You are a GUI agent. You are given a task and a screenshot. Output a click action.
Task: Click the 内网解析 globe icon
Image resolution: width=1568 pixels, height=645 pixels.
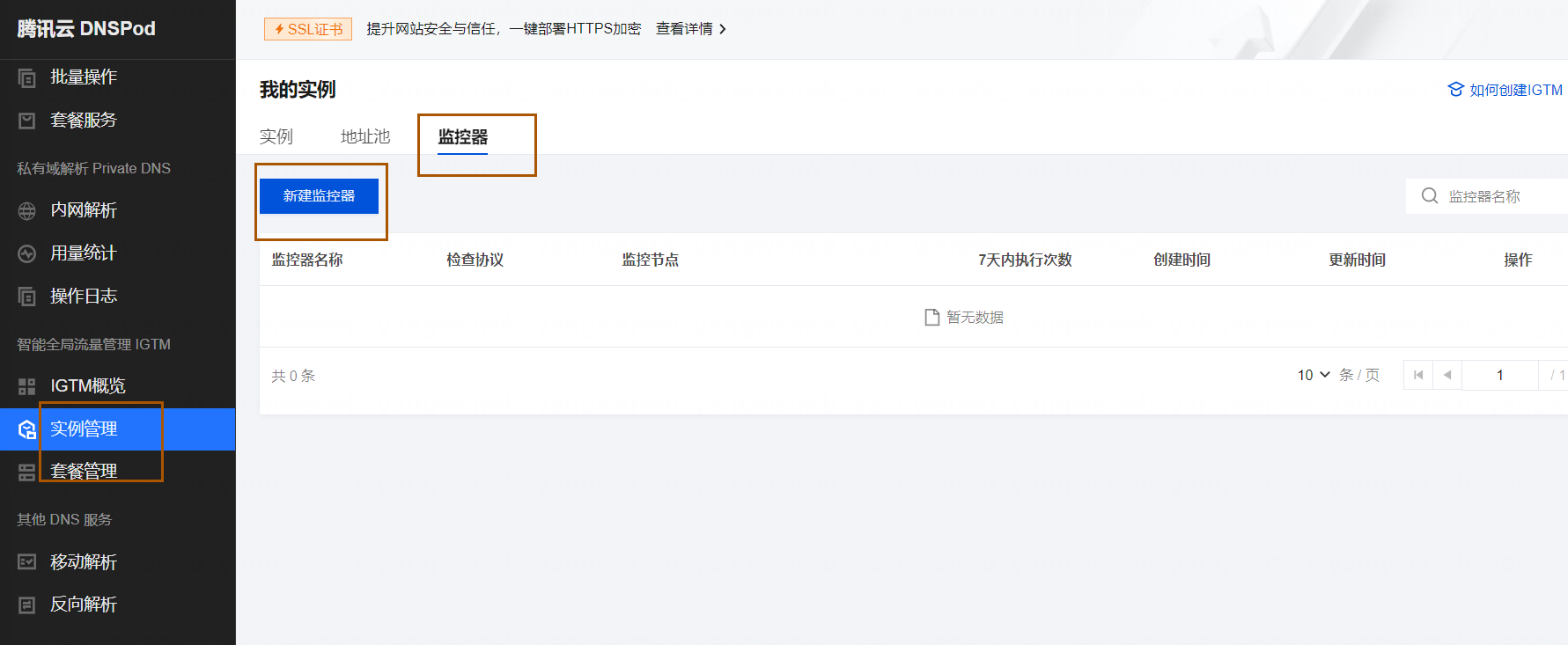tap(27, 210)
